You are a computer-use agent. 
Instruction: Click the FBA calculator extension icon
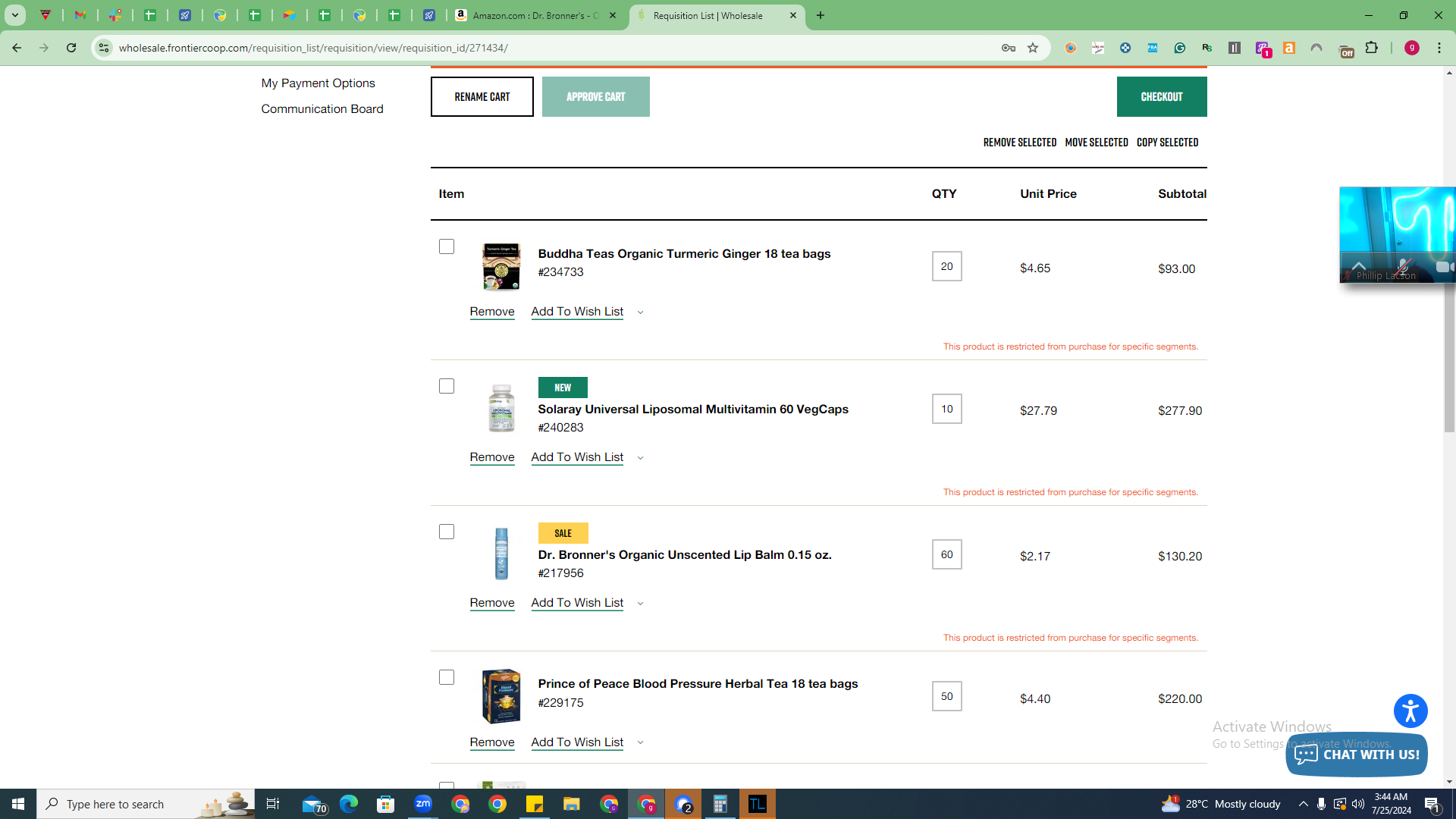[x=1153, y=48]
